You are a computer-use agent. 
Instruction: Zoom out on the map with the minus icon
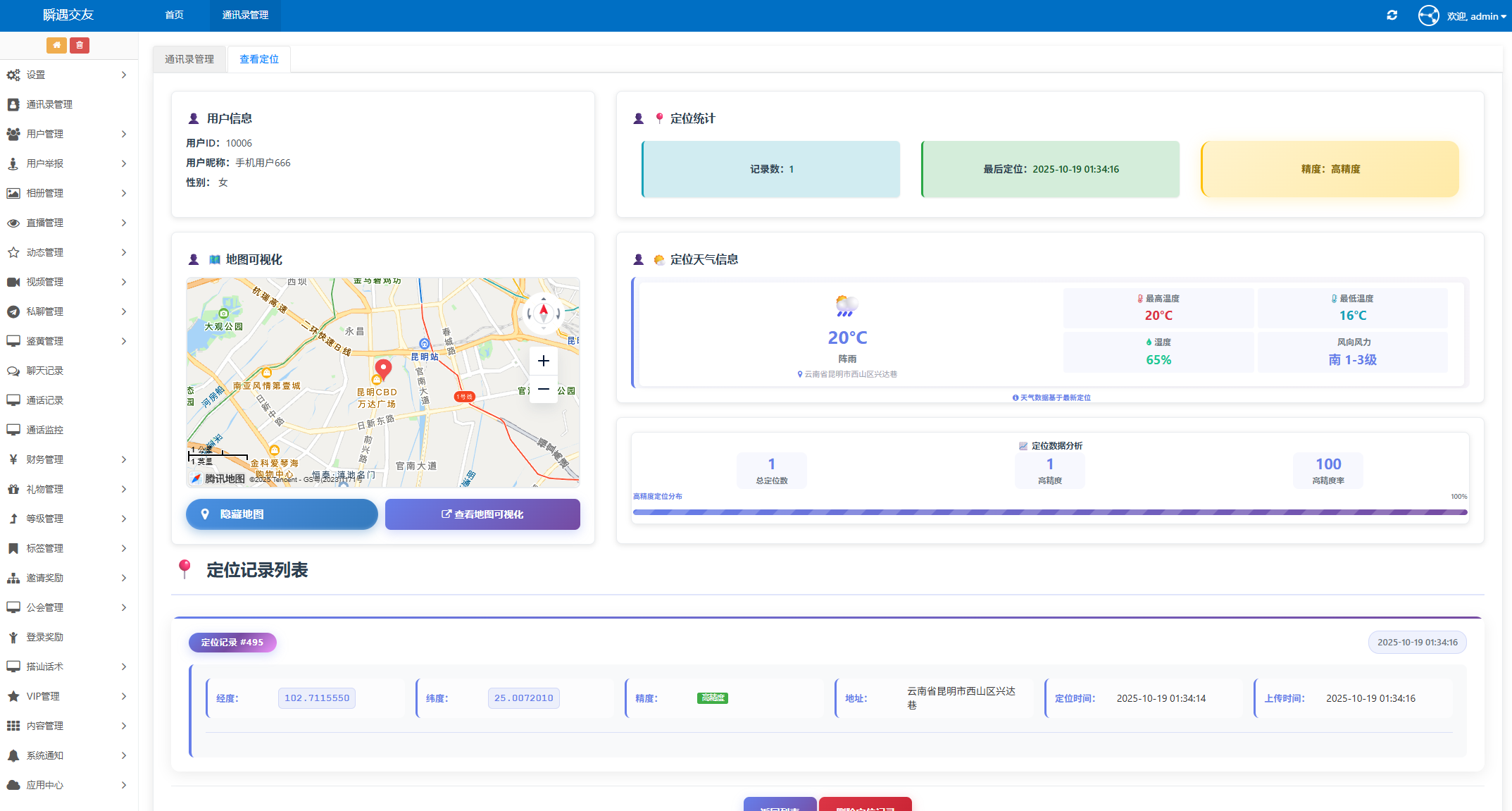point(543,389)
